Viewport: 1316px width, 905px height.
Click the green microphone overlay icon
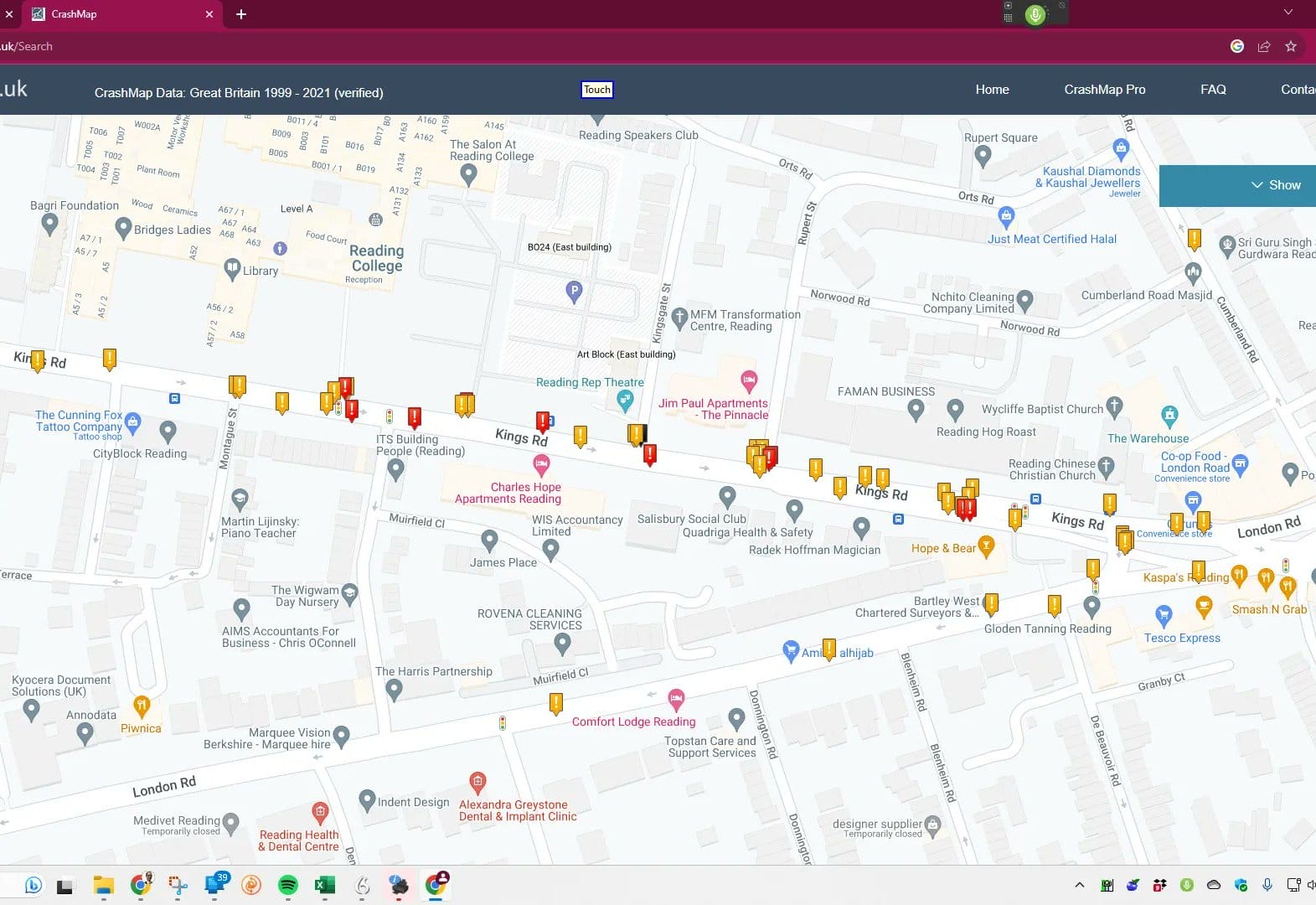tap(1035, 14)
